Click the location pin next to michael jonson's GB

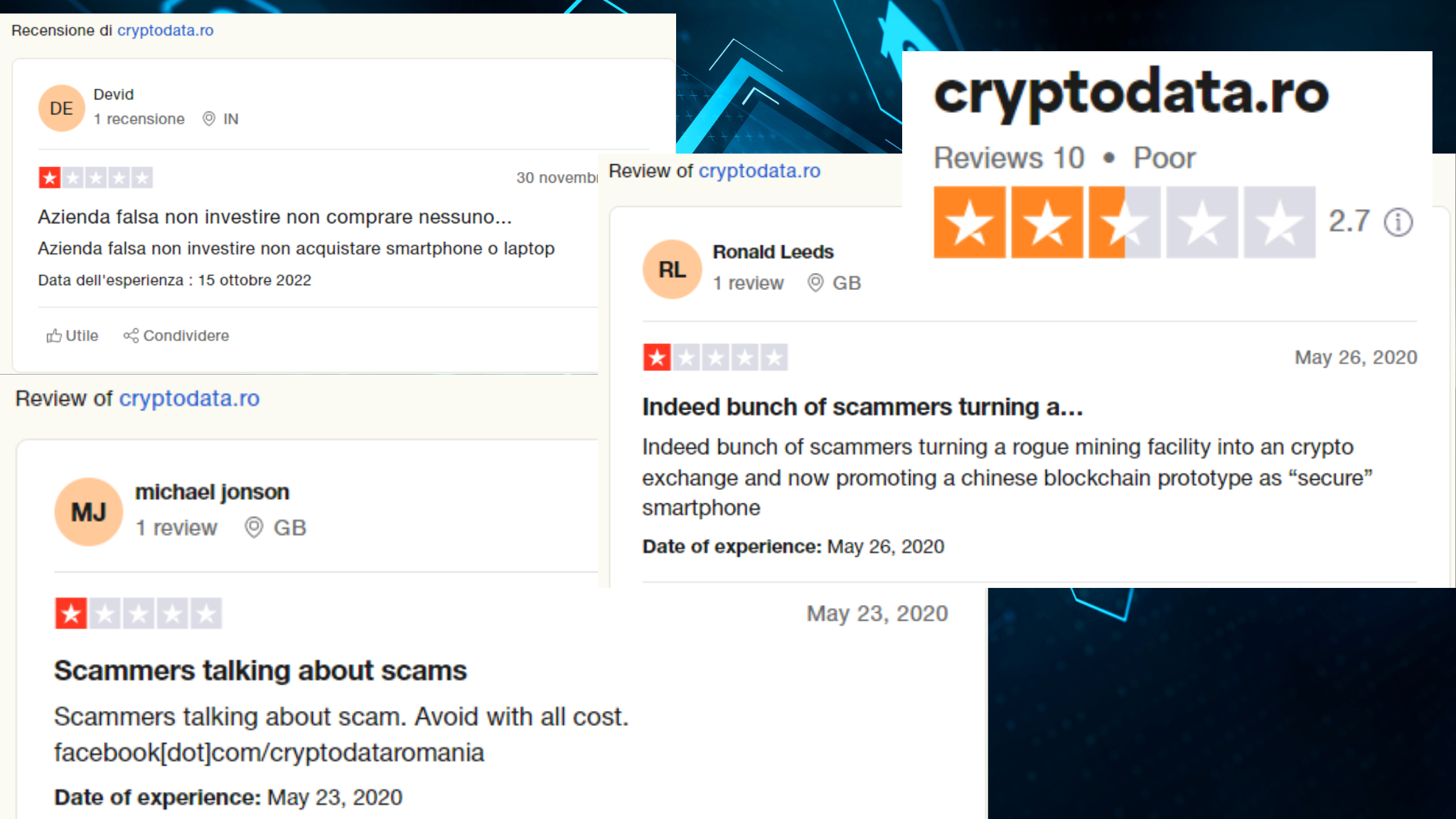click(253, 528)
